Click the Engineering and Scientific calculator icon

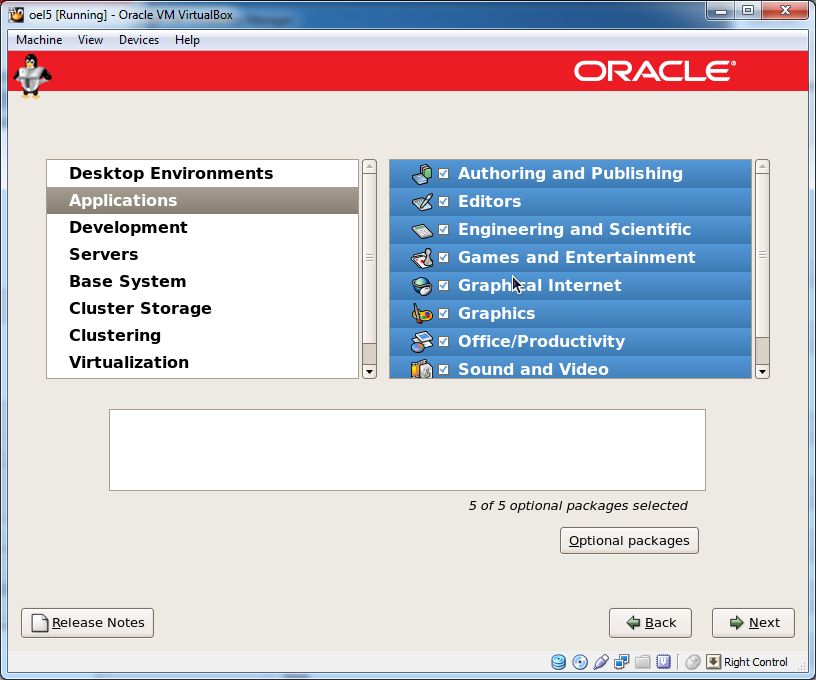click(x=422, y=230)
